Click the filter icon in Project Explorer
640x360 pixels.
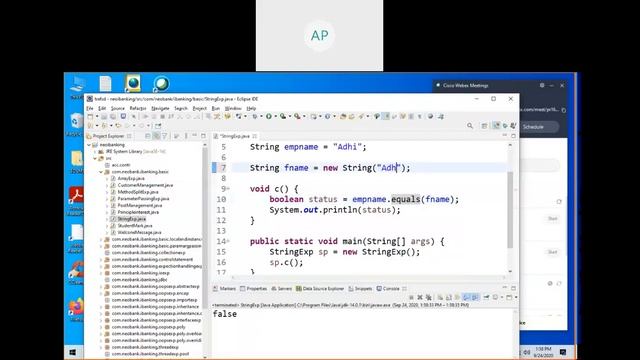click(x=164, y=136)
